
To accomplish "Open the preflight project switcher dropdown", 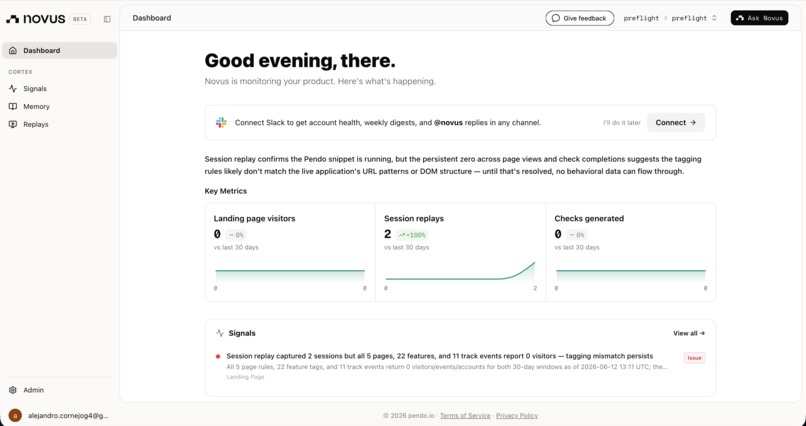I will point(694,18).
